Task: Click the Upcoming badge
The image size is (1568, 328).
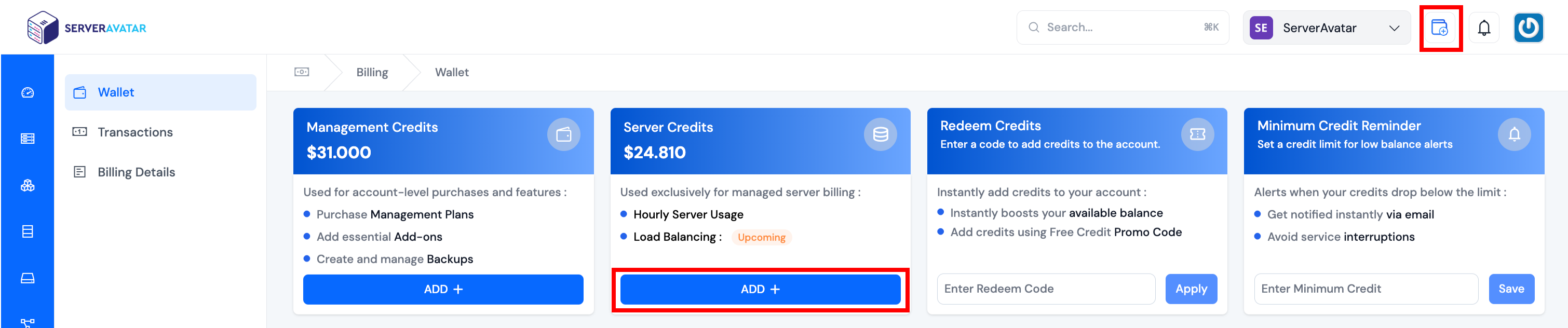Action: (761, 237)
